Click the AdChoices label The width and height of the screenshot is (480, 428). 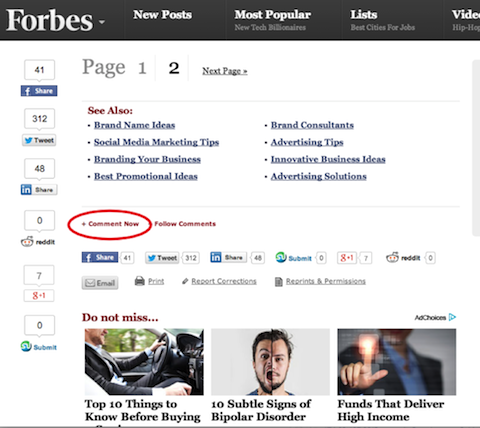pos(430,317)
